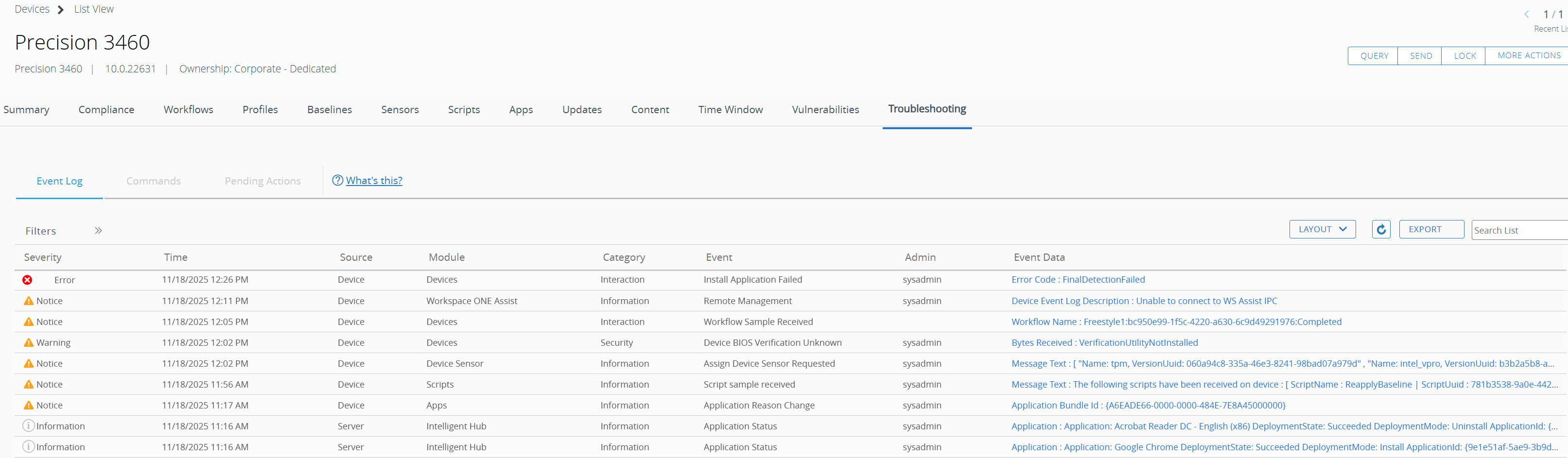This screenshot has width=1568, height=458.
Task: Open the FinalDetectionFailed error code link
Action: (1078, 280)
